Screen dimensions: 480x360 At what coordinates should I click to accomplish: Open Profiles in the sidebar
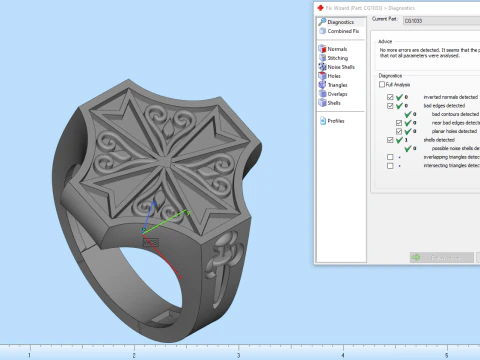coord(336,121)
